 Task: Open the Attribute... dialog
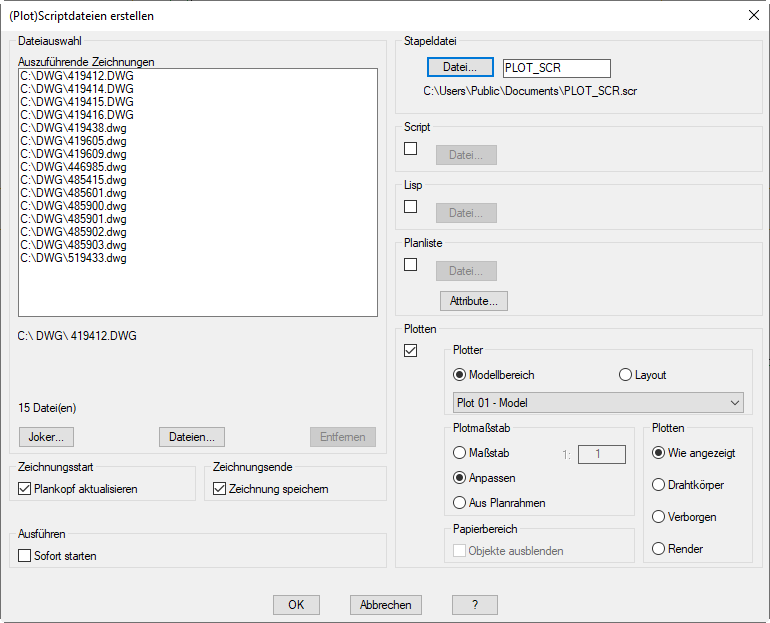click(473, 301)
